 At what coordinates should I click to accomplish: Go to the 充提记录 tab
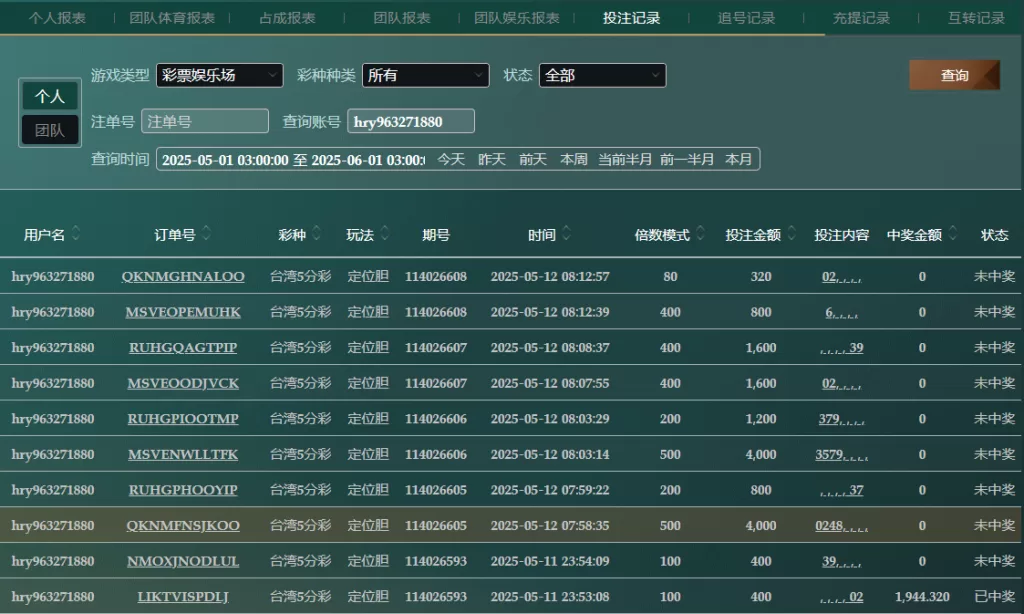click(861, 18)
